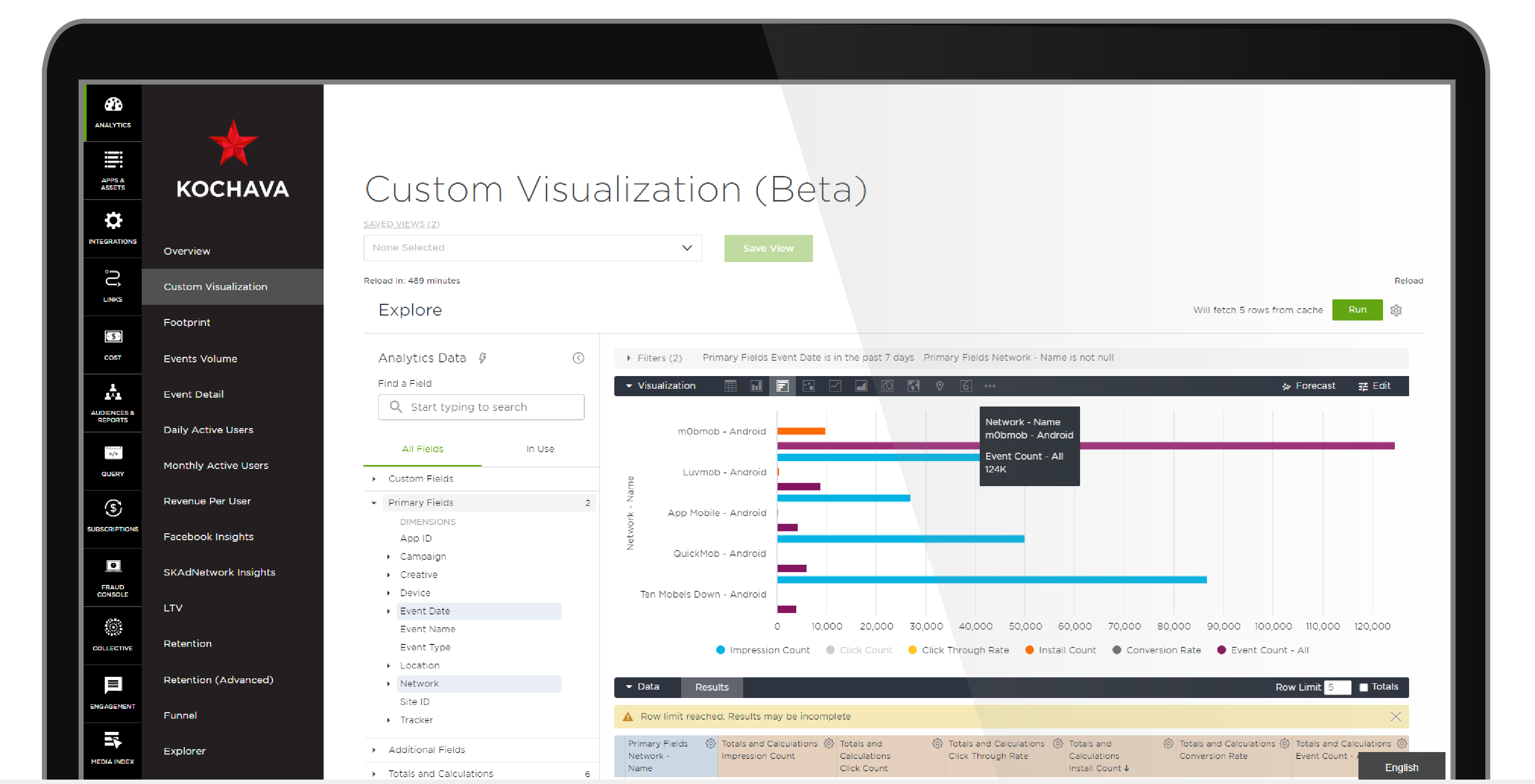Viewport: 1535px width, 784px height.
Task: Toggle Install Count legend series
Action: tap(1061, 650)
